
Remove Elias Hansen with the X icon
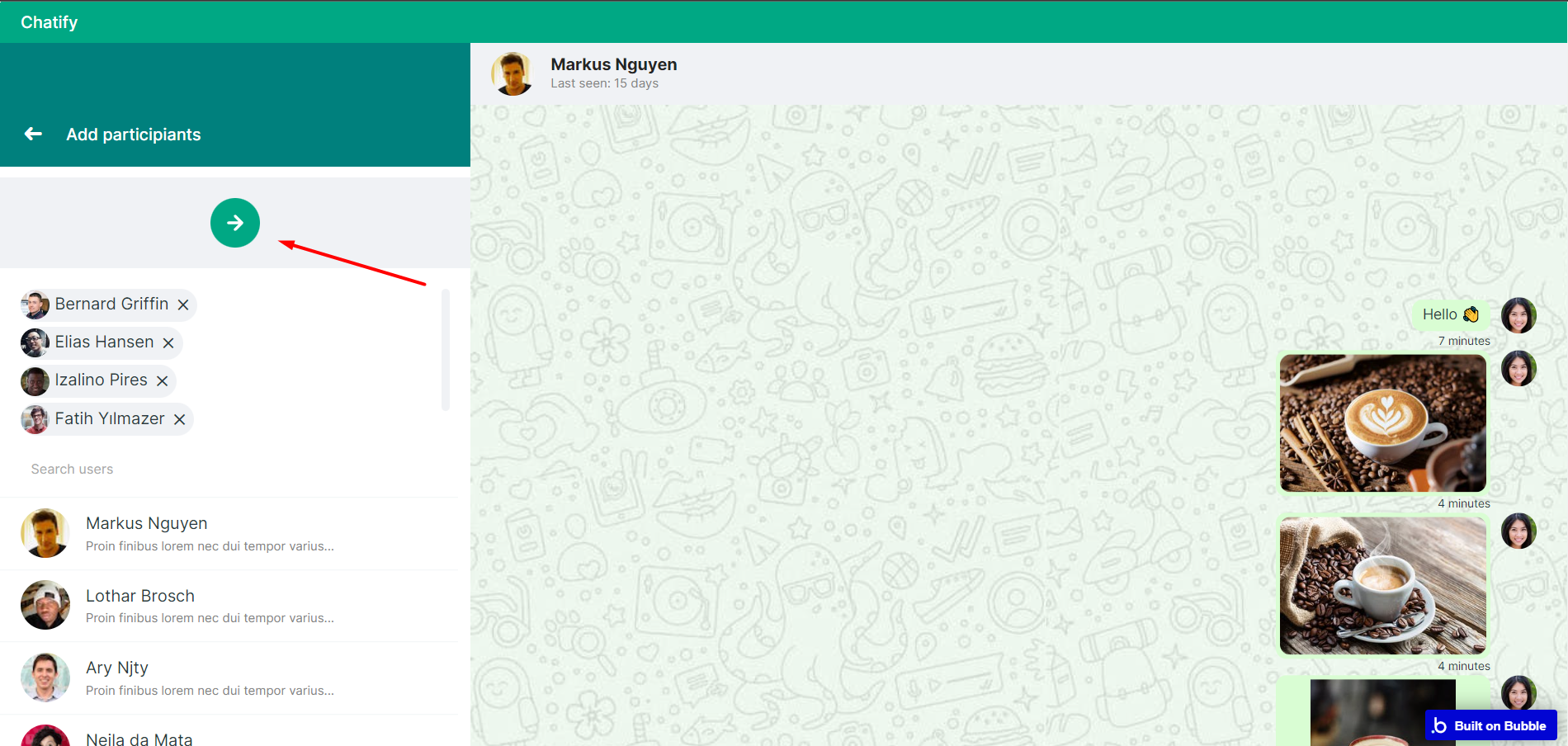point(168,342)
